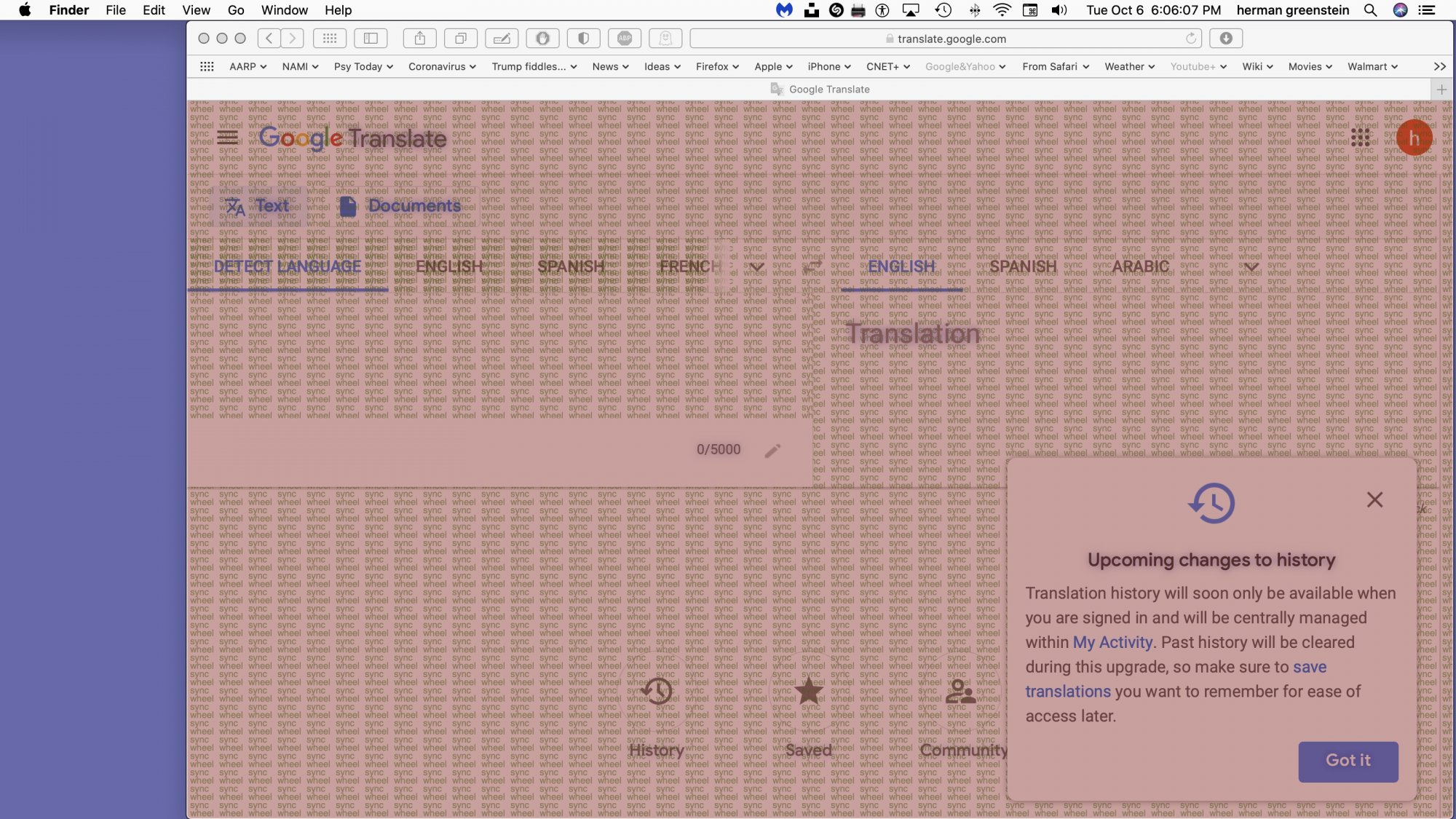
Task: Open the Finder Go menu
Action: (236, 10)
